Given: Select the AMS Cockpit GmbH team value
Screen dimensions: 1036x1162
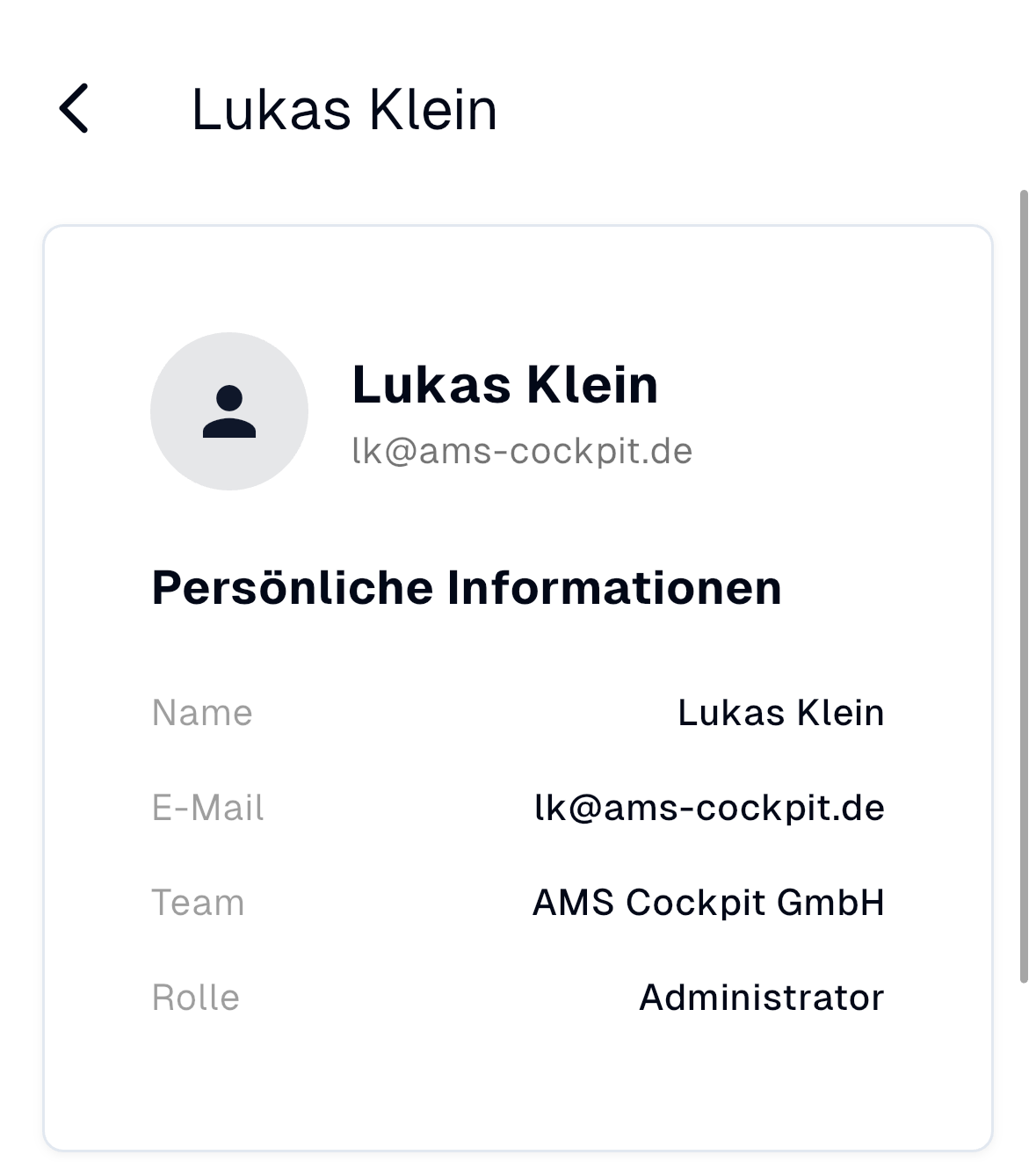Looking at the screenshot, I should (708, 903).
